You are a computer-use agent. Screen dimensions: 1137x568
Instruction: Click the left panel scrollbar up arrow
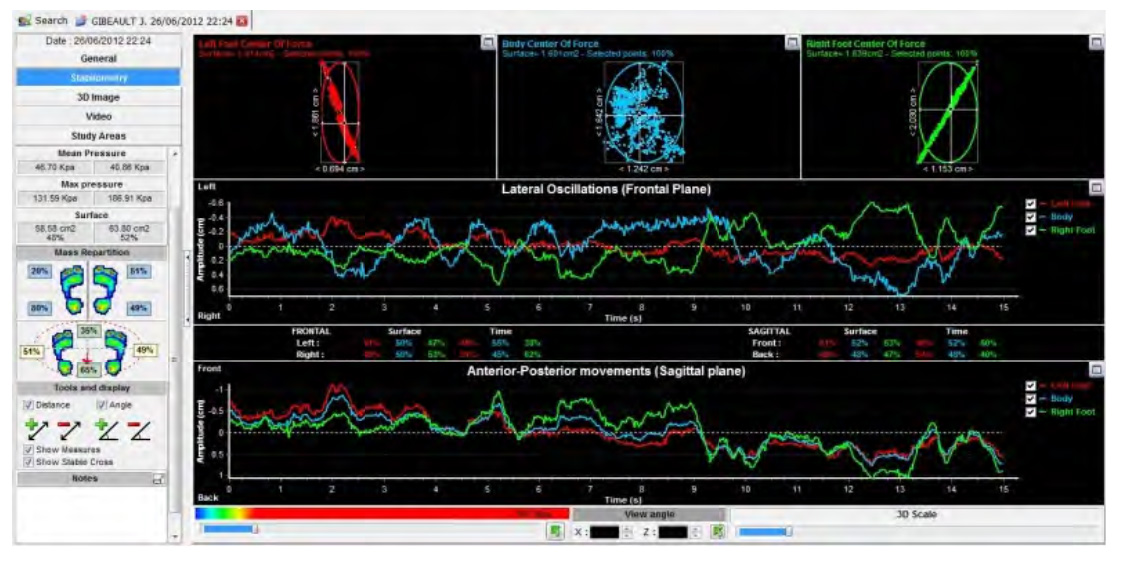[x=173, y=154]
